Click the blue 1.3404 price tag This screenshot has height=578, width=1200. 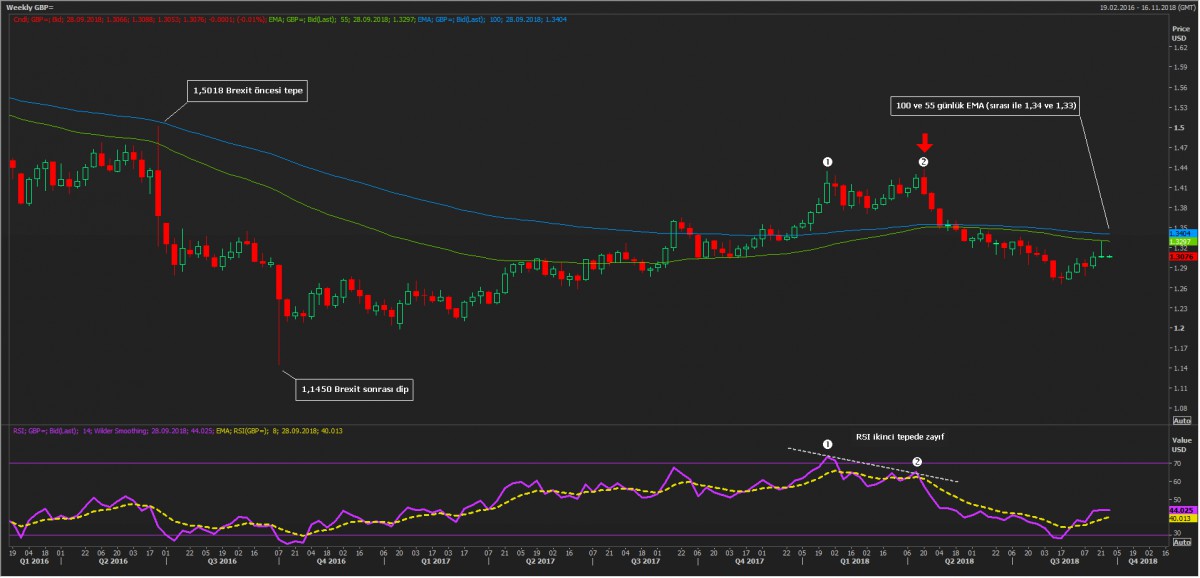tap(1180, 232)
